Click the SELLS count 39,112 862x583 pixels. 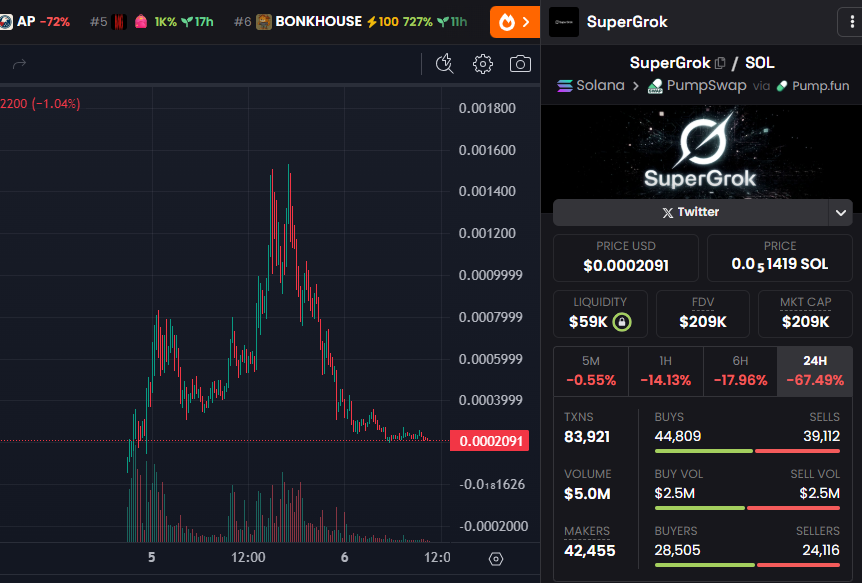tap(821, 437)
